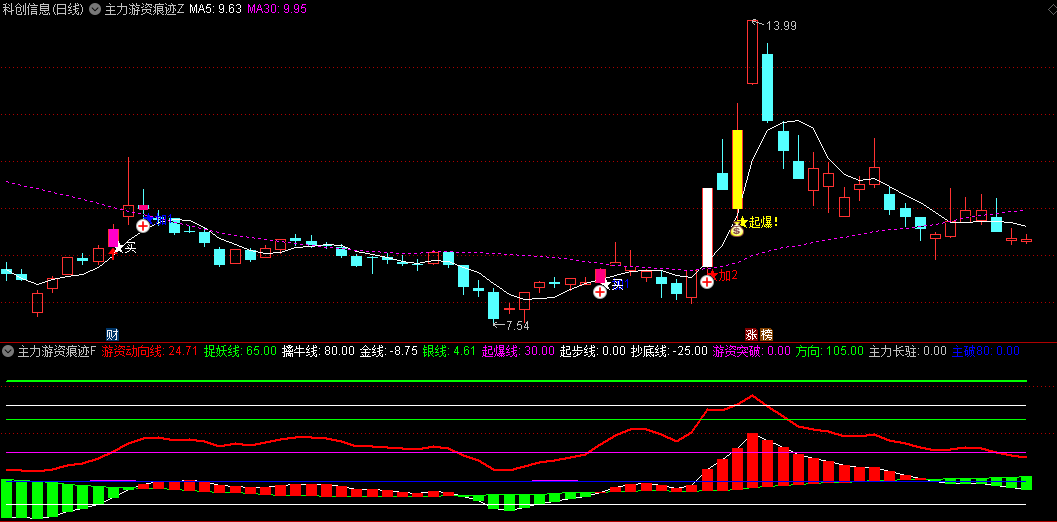1057x522 pixels.
Task: Select the red candlestick at the 13.99 high
Action: click(x=752, y=53)
